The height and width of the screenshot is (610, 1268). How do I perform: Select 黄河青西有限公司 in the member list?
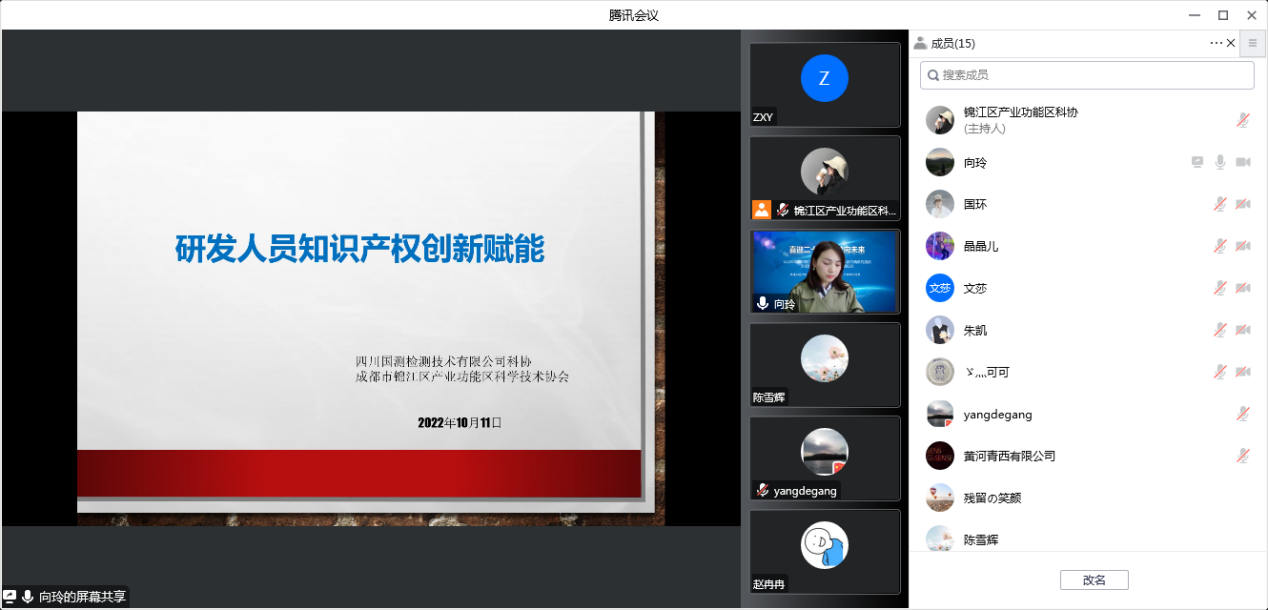(1012, 455)
